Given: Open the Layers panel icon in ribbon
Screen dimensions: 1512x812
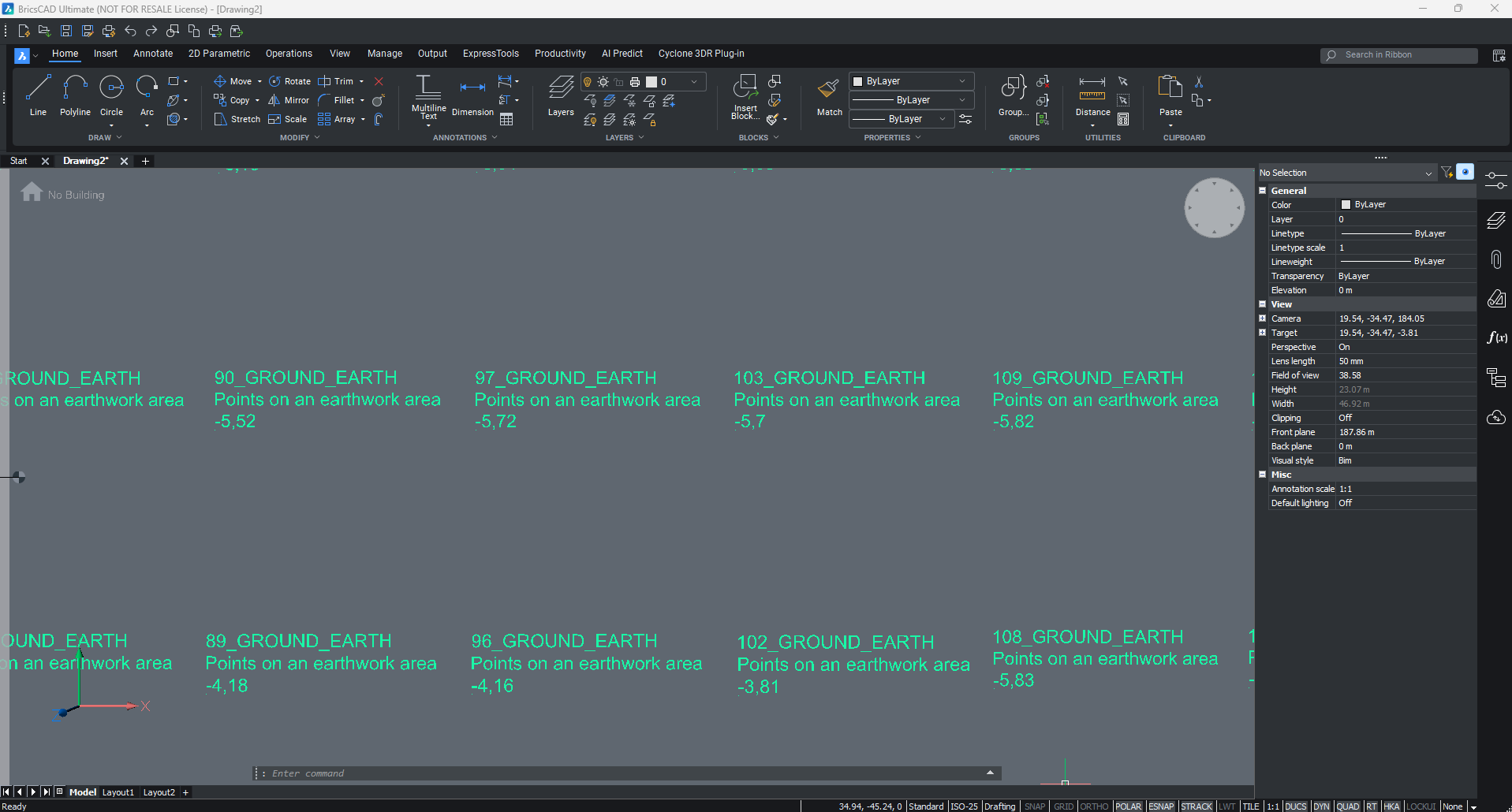Looking at the screenshot, I should point(561,88).
